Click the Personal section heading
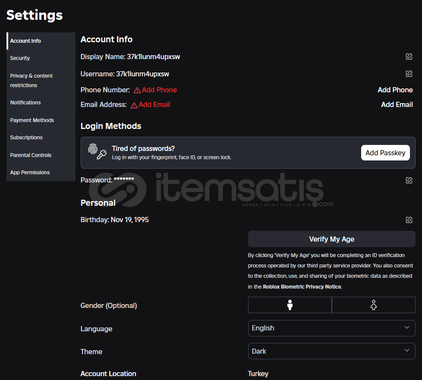Viewport: 422px width, 380px height. 98,203
